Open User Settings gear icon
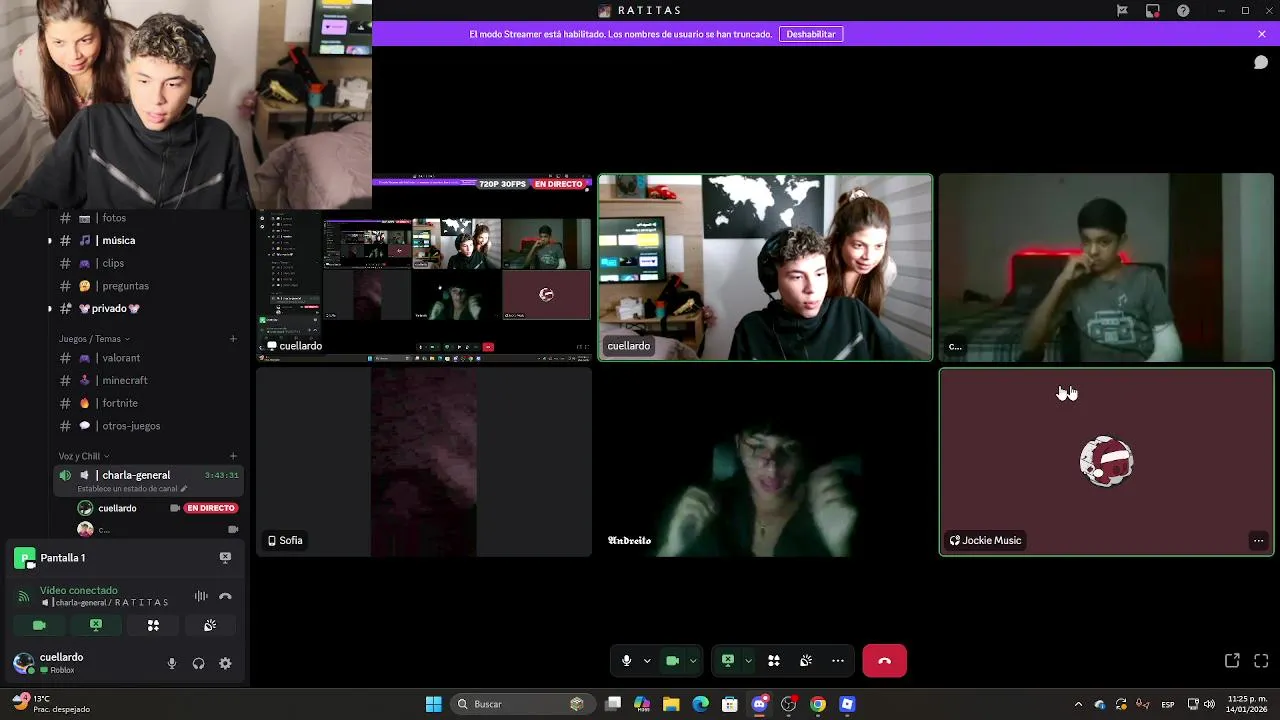1280x720 pixels. pos(225,663)
